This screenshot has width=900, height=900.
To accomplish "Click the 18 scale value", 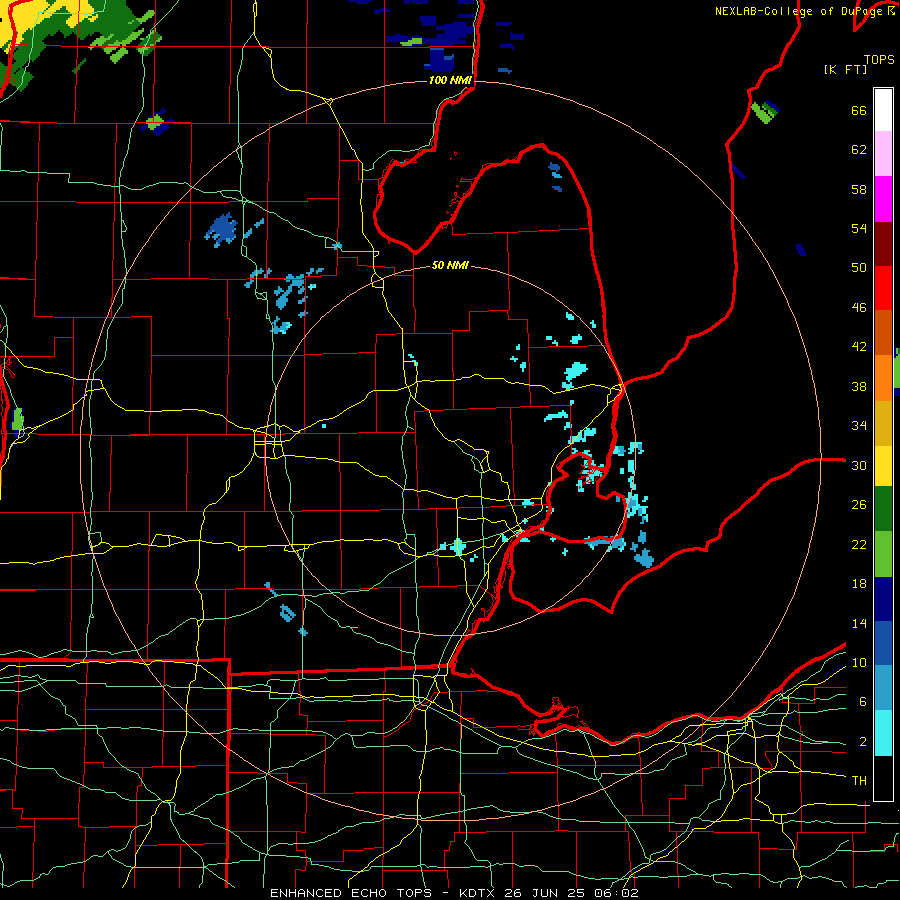I will (x=859, y=584).
